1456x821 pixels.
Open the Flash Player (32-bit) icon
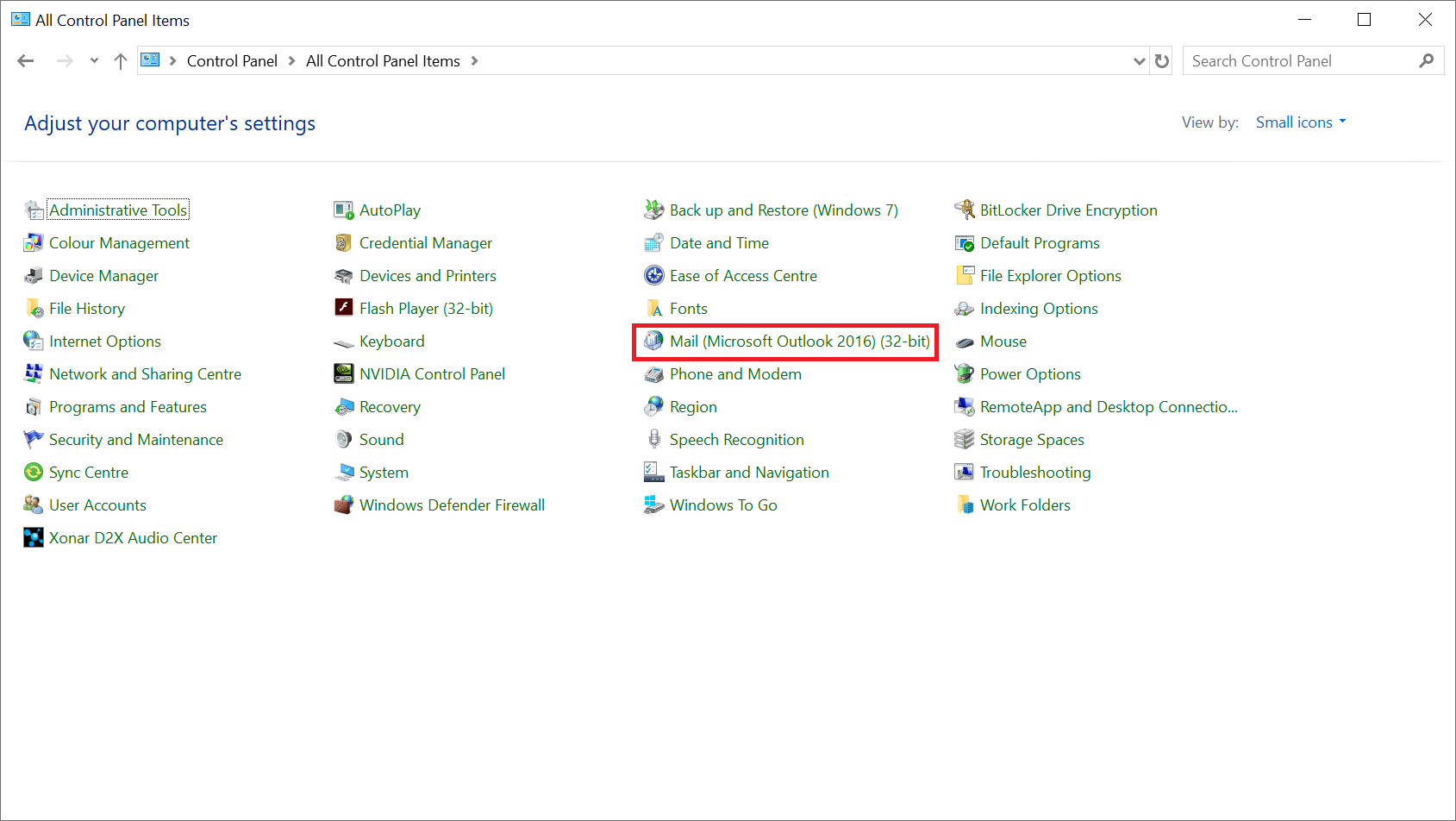[344, 309]
